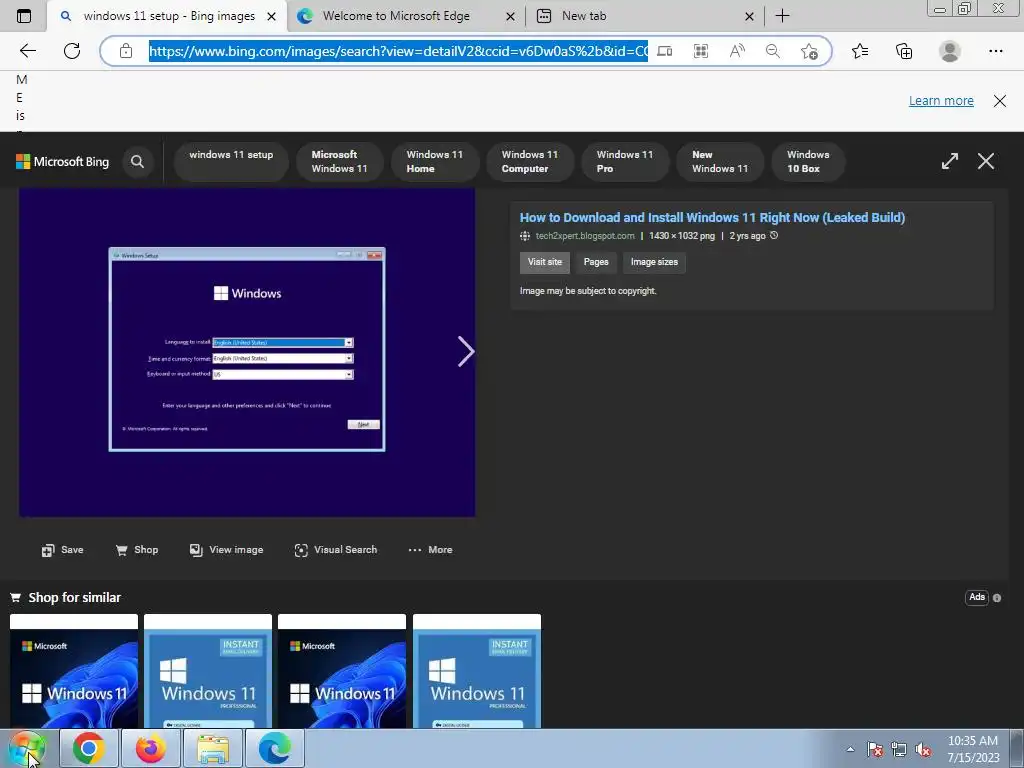Viewport: 1024px width, 768px height.
Task: Open tech2xpert.blogspot.com source link
Action: 584,236
